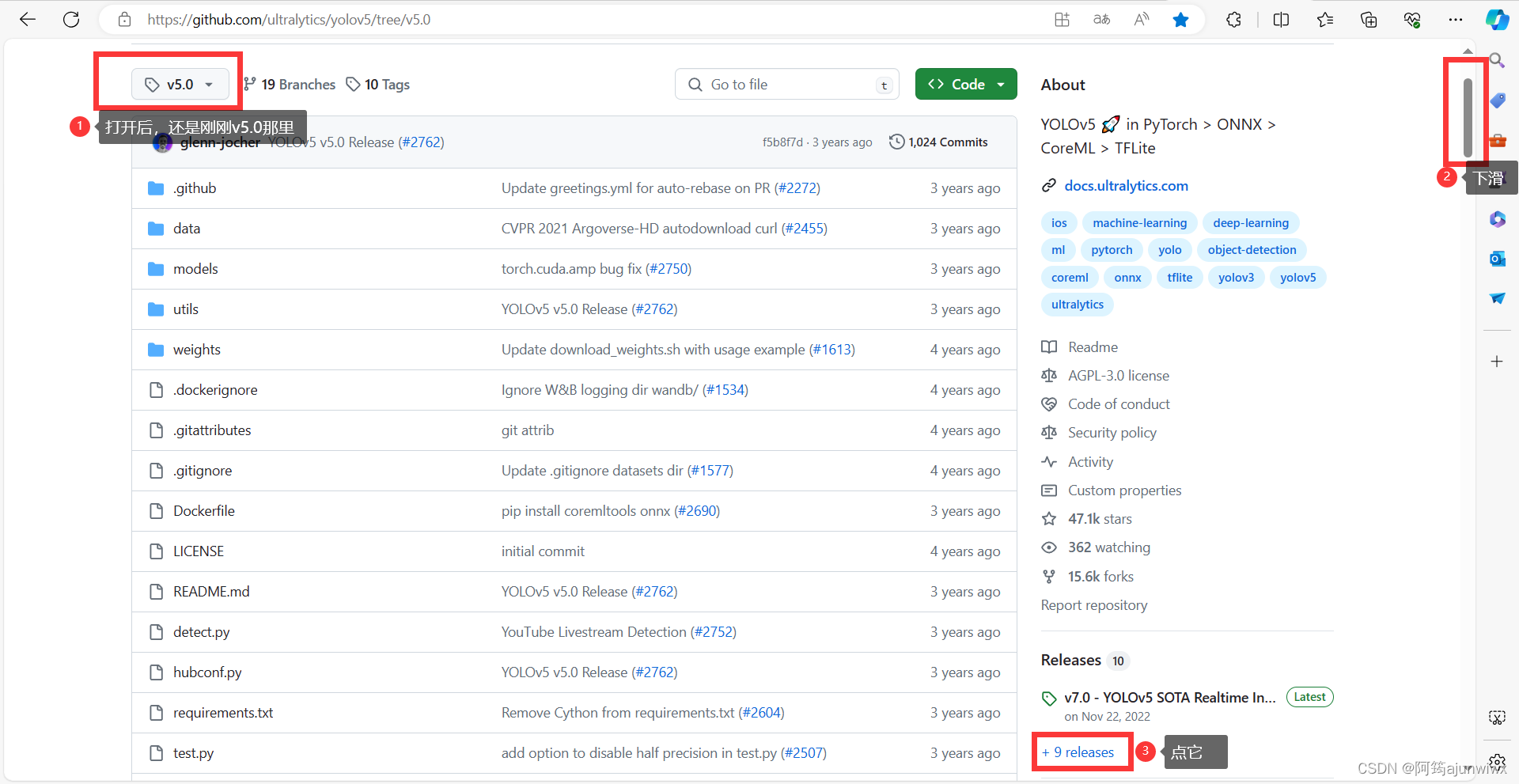Image resolution: width=1519 pixels, height=784 pixels.
Task: Open pull request #2750 link
Action: (x=669, y=269)
